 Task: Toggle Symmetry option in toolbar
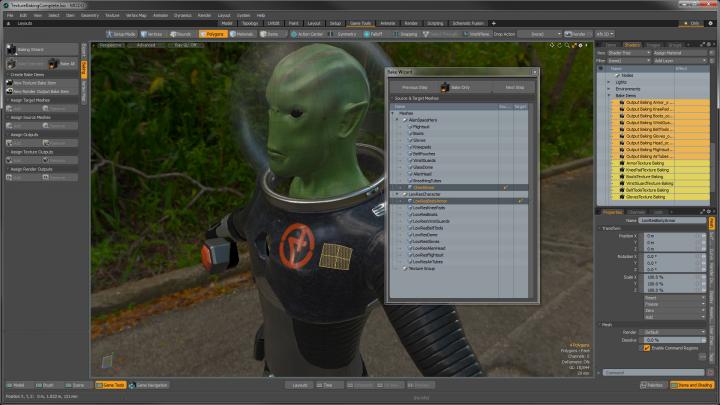tap(342, 33)
